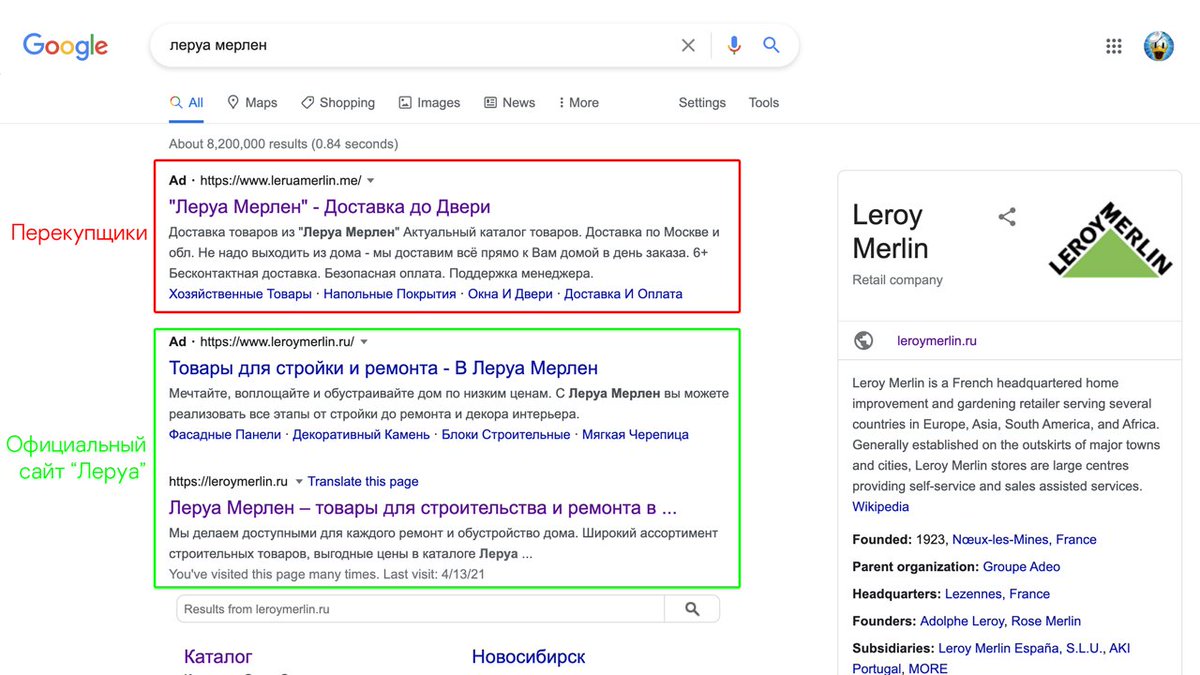Open the 'Каталог' sitelink

tap(218, 657)
